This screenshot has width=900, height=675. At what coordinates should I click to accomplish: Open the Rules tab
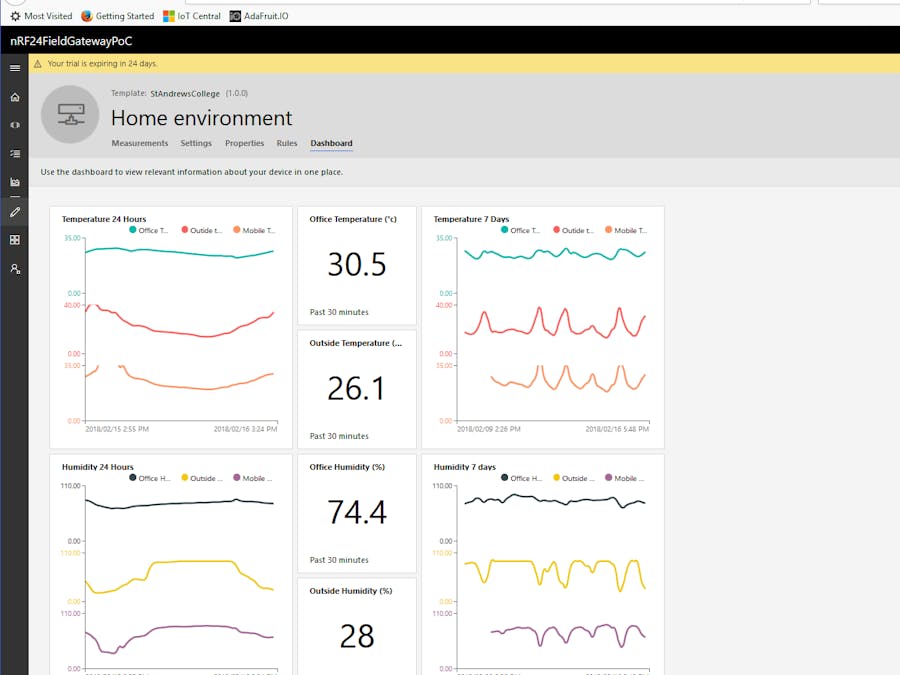[287, 143]
